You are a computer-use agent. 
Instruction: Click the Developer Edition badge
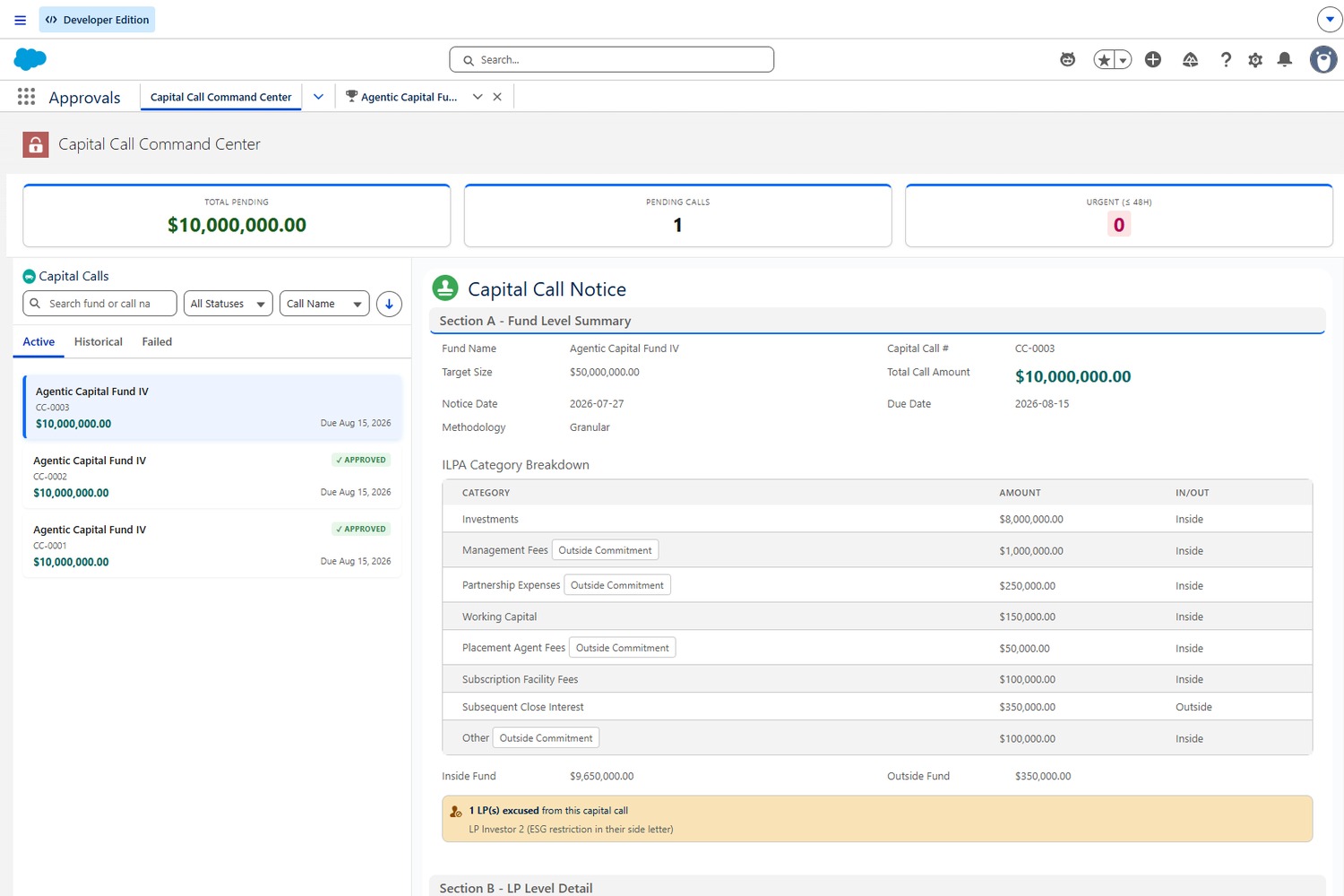pos(97,20)
